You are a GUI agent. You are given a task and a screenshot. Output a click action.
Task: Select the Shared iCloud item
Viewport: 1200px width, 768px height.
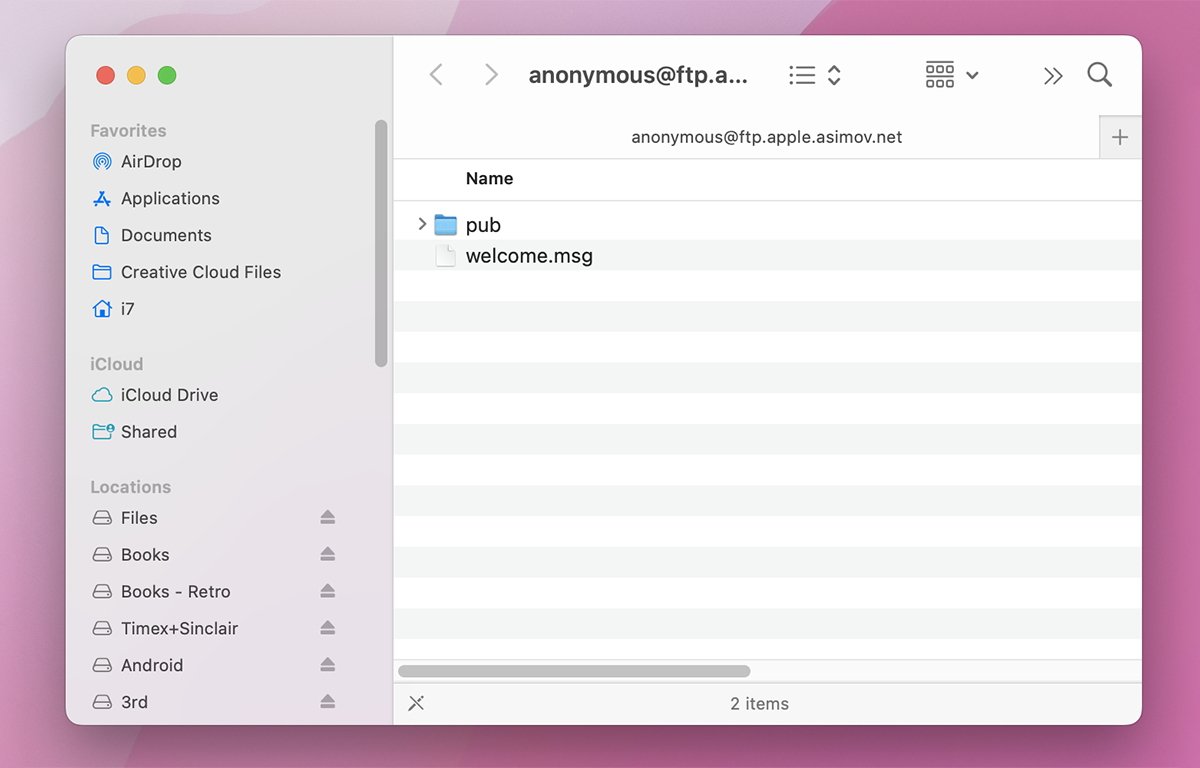148,431
